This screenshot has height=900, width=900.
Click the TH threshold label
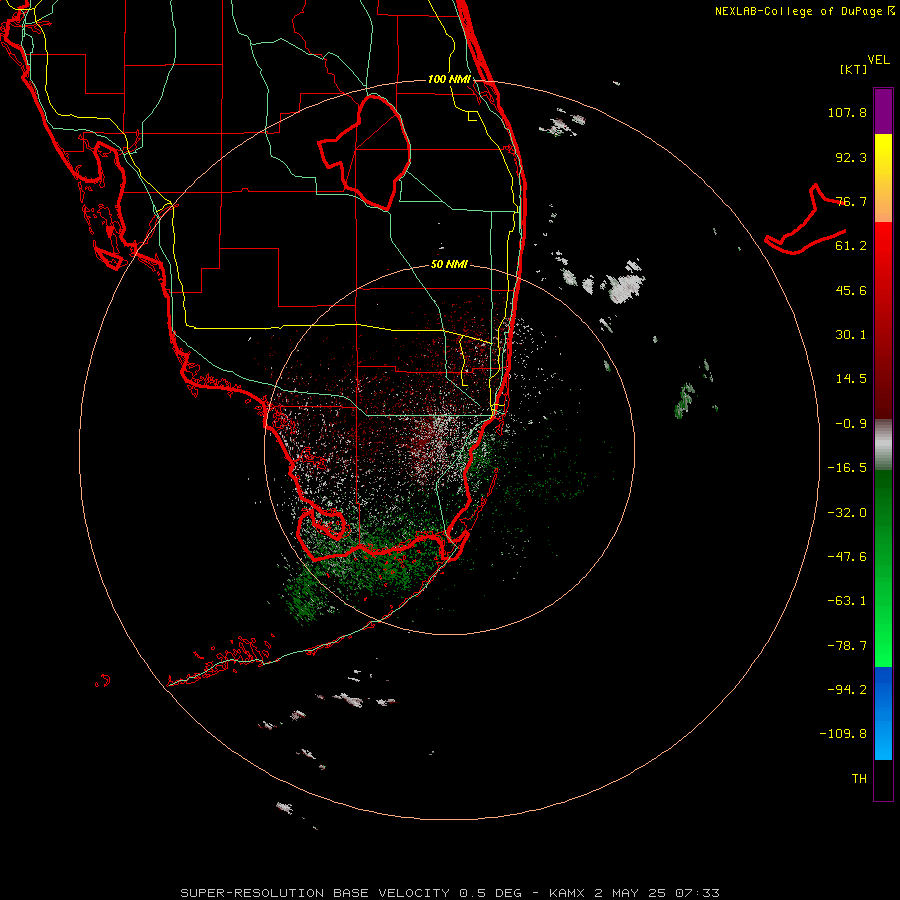pyautogui.click(x=859, y=779)
